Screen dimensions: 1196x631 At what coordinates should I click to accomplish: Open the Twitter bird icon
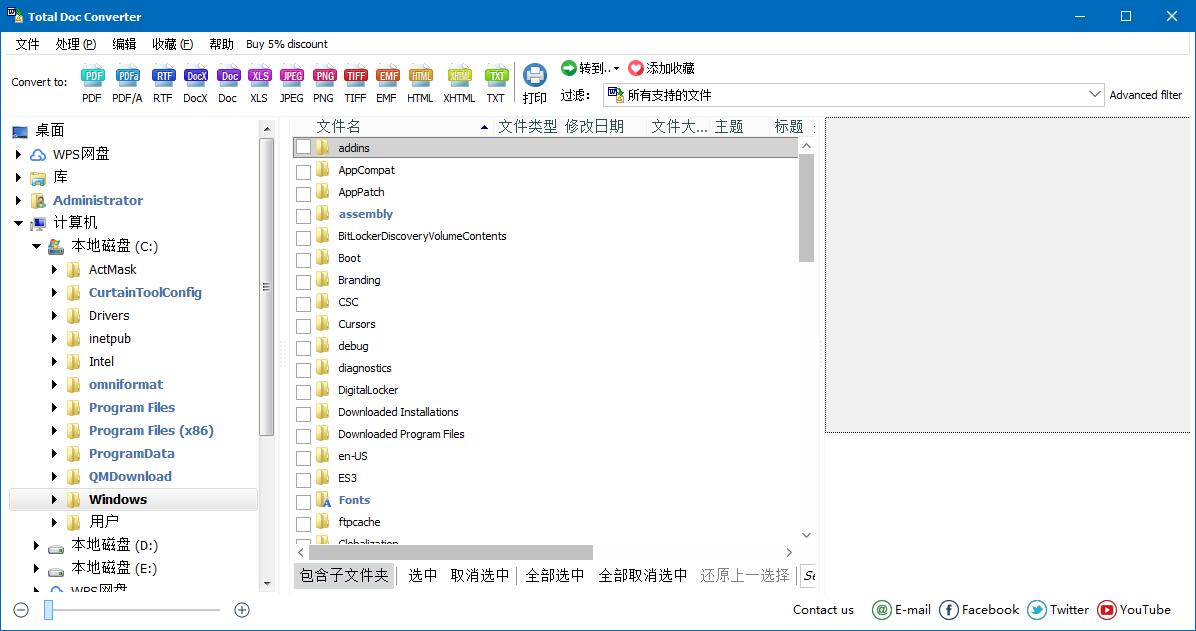1037,610
